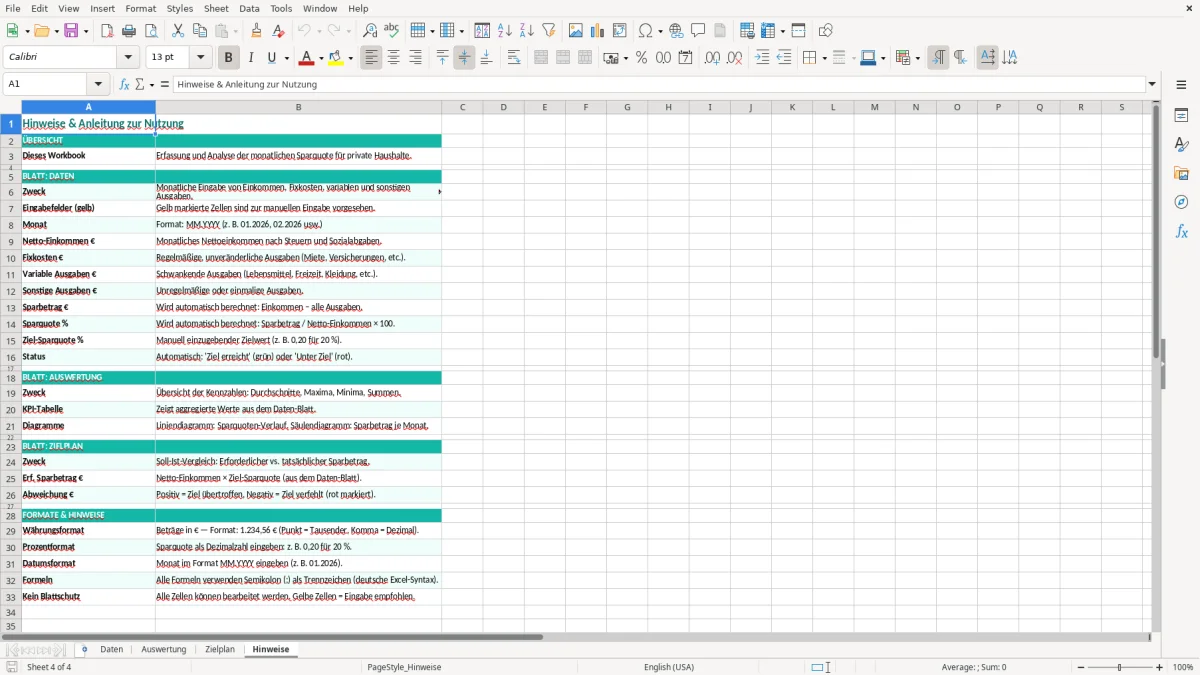
Task: Click column B header
Action: (x=298, y=107)
